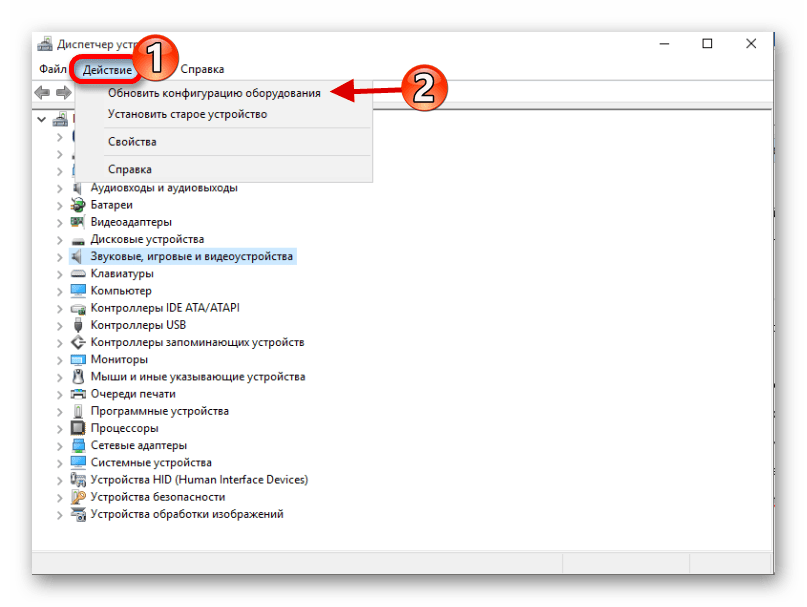Click the Аудиовходы и аудиовыходы speaker icon
807x607 pixels.
click(78, 188)
